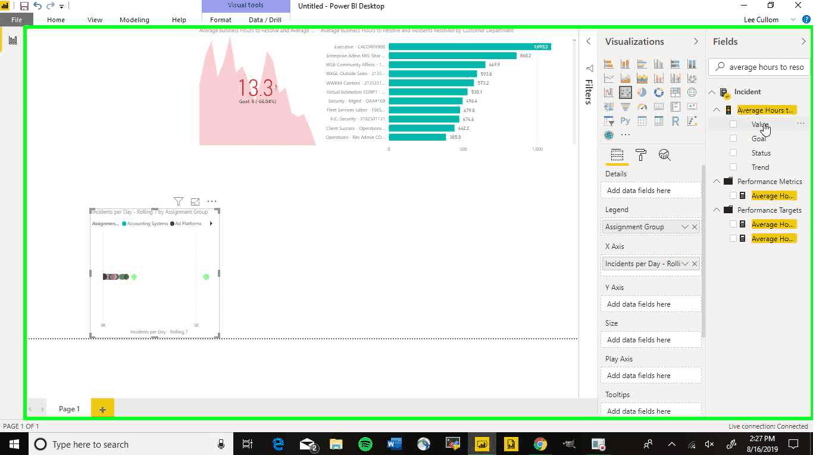Check the Goal field checkbox
This screenshot has height=457, width=814.
[733, 139]
